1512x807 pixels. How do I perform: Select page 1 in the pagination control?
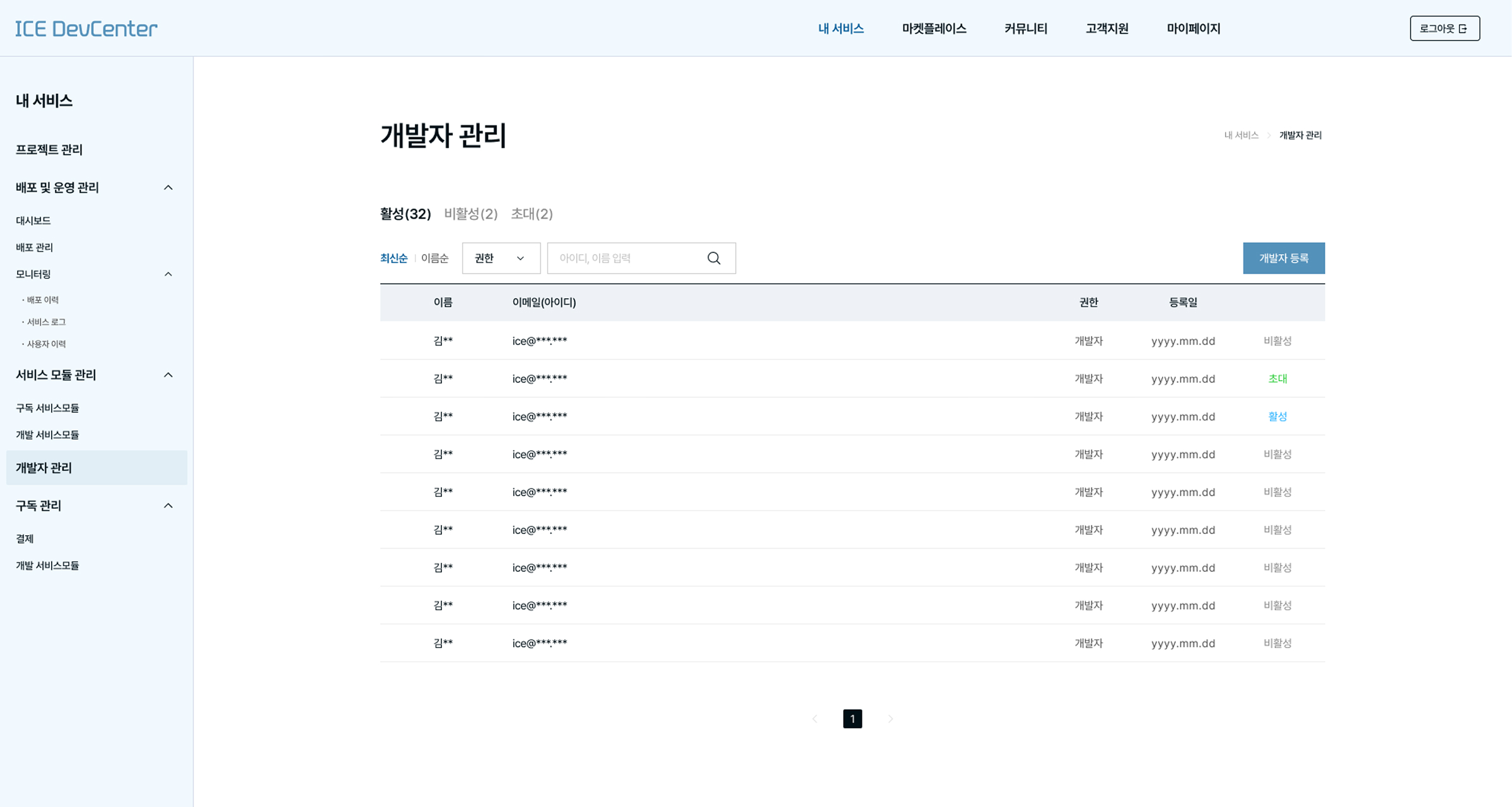(x=852, y=719)
